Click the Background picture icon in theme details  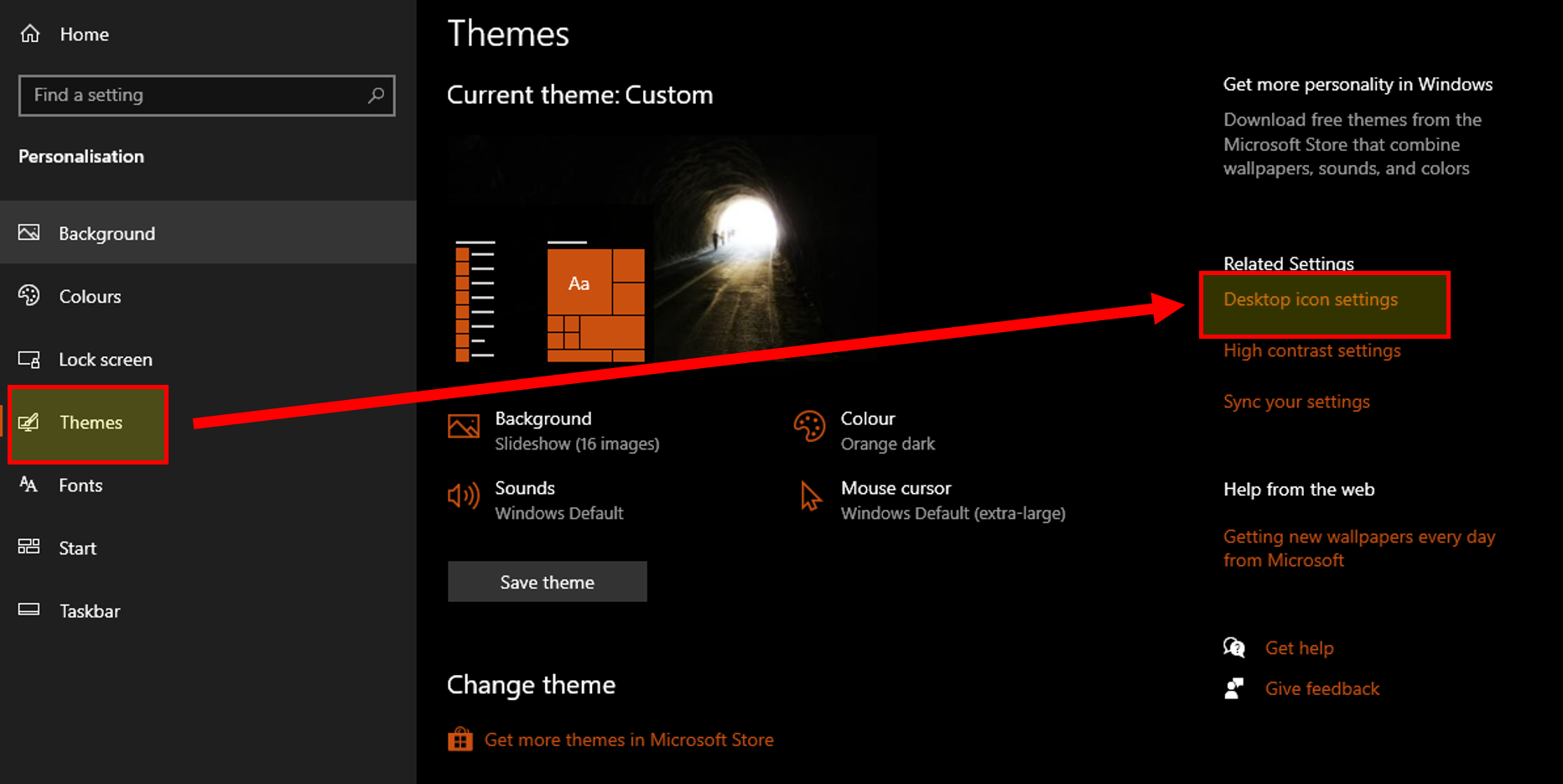tap(463, 426)
